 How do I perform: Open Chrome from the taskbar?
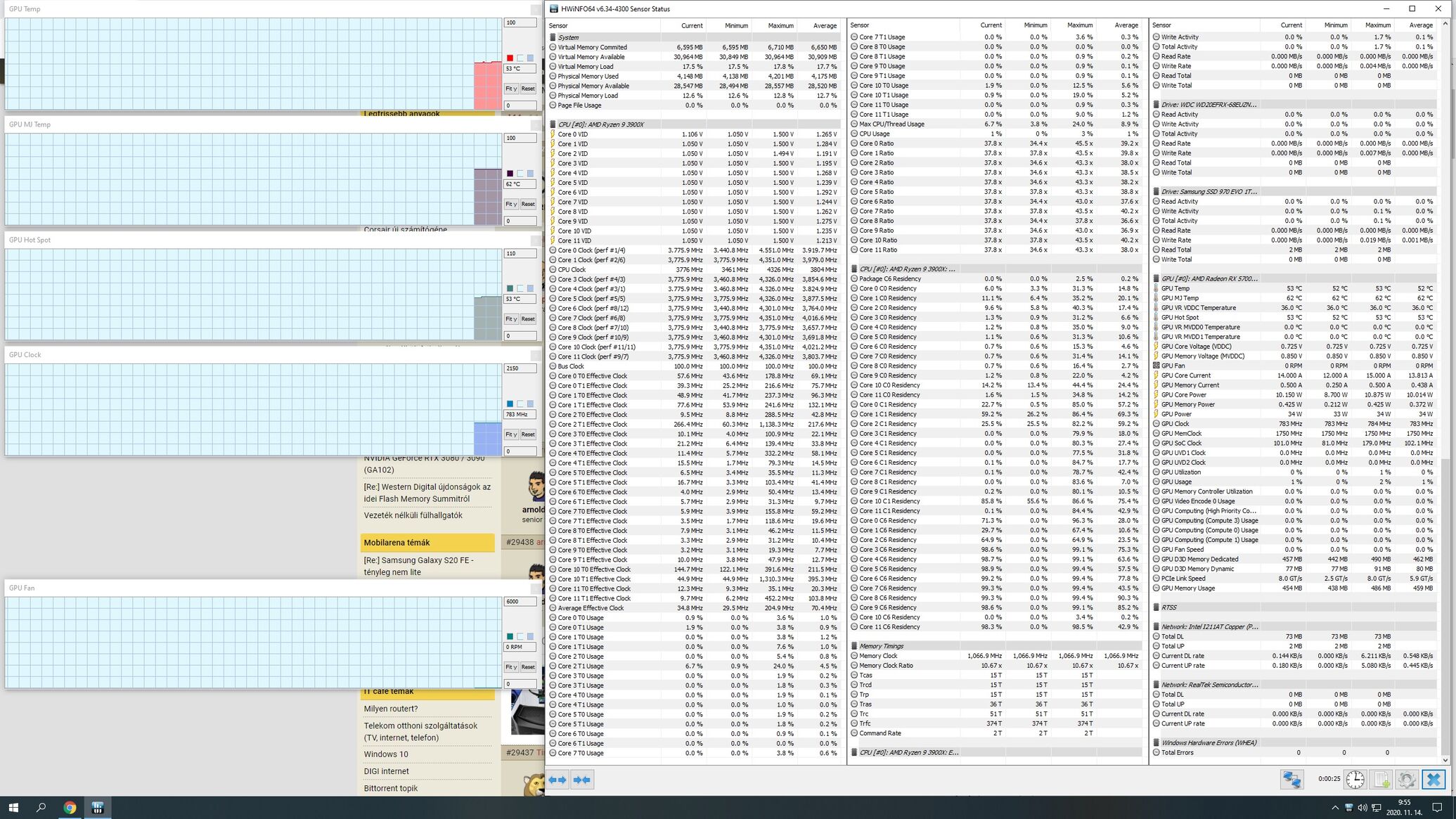click(70, 808)
